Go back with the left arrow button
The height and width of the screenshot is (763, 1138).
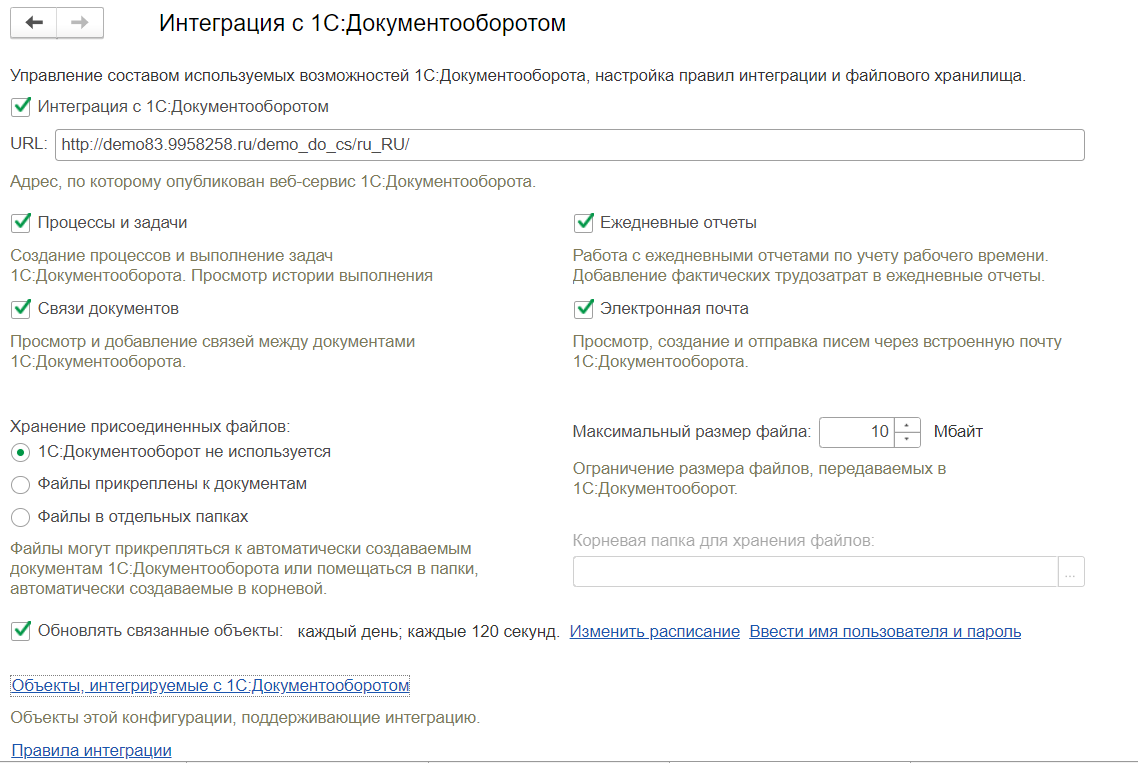pyautogui.click(x=33, y=23)
